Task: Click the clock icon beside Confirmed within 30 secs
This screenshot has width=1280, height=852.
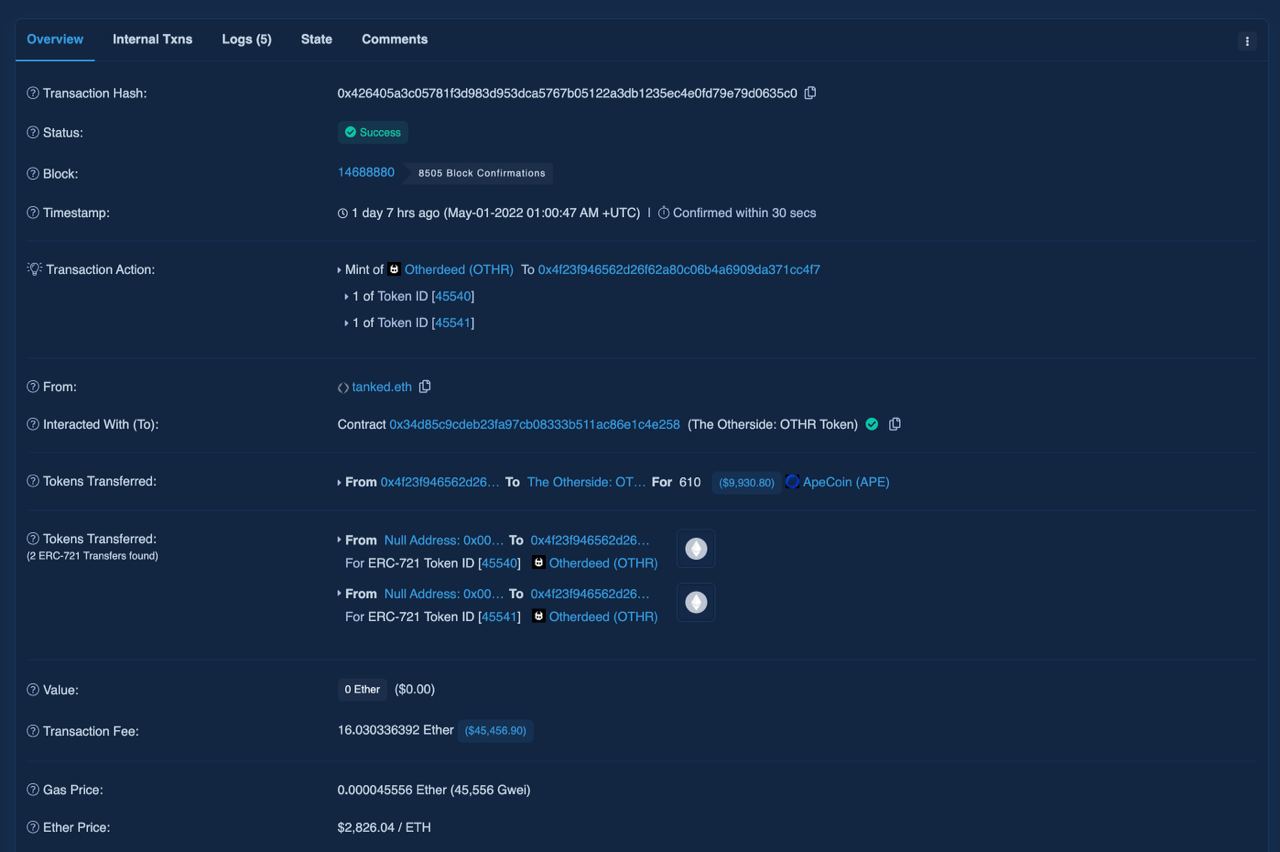Action: (x=664, y=213)
